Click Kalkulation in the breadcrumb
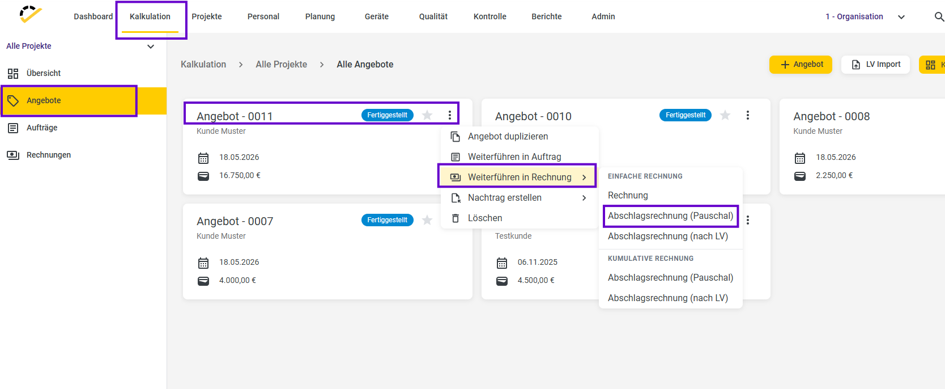The height and width of the screenshot is (389, 945). pyautogui.click(x=204, y=65)
